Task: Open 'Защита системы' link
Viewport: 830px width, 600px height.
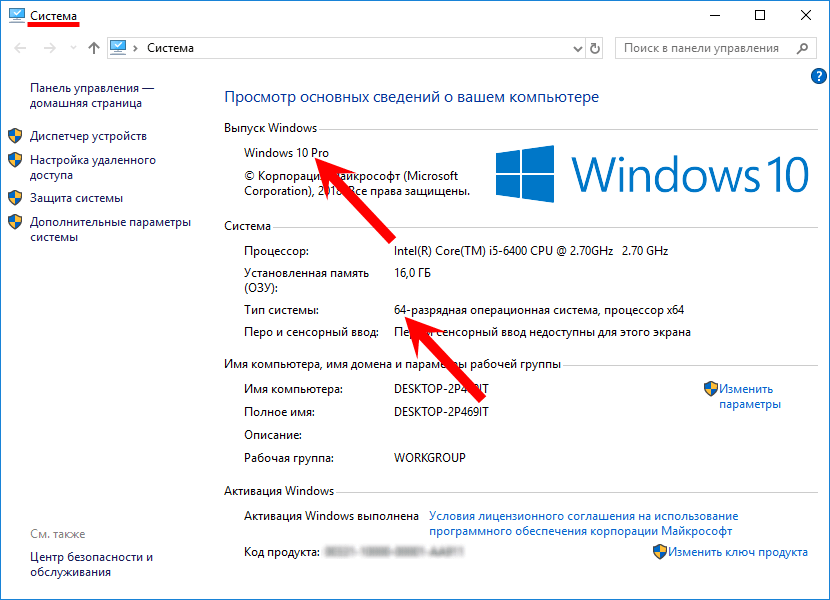Action: [x=76, y=198]
